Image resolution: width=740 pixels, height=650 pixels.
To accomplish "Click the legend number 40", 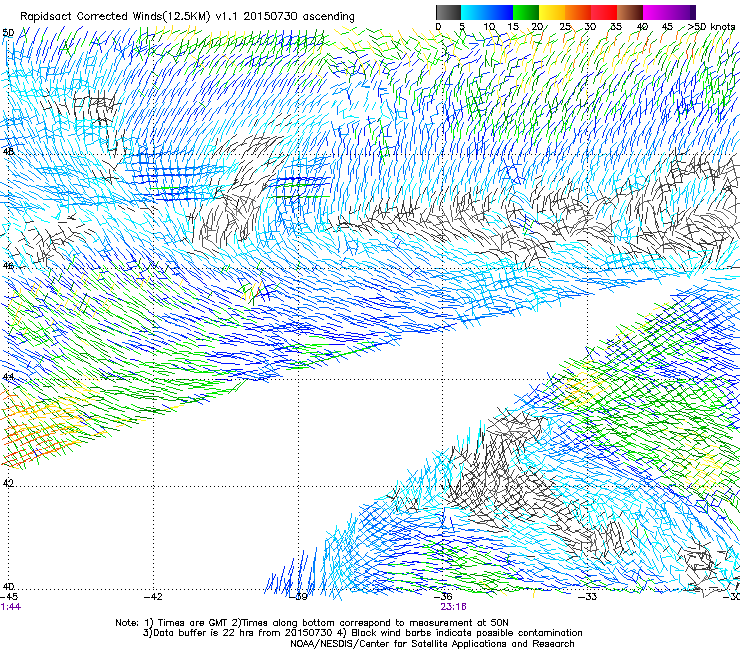I will [x=642, y=27].
